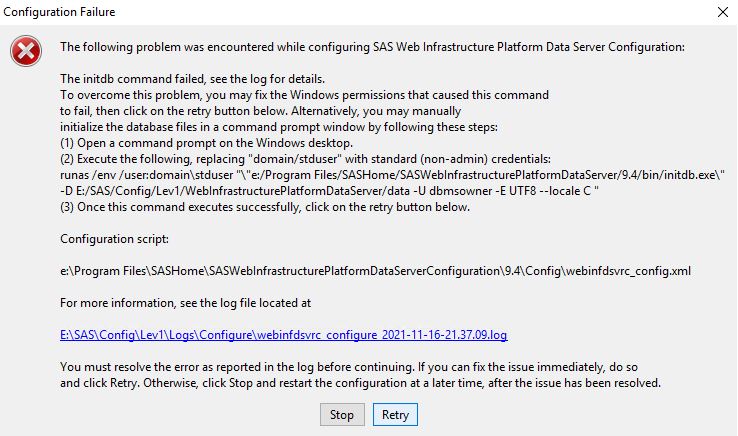This screenshot has width=738, height=436.
Task: Click the red error icon
Action: tap(29, 49)
